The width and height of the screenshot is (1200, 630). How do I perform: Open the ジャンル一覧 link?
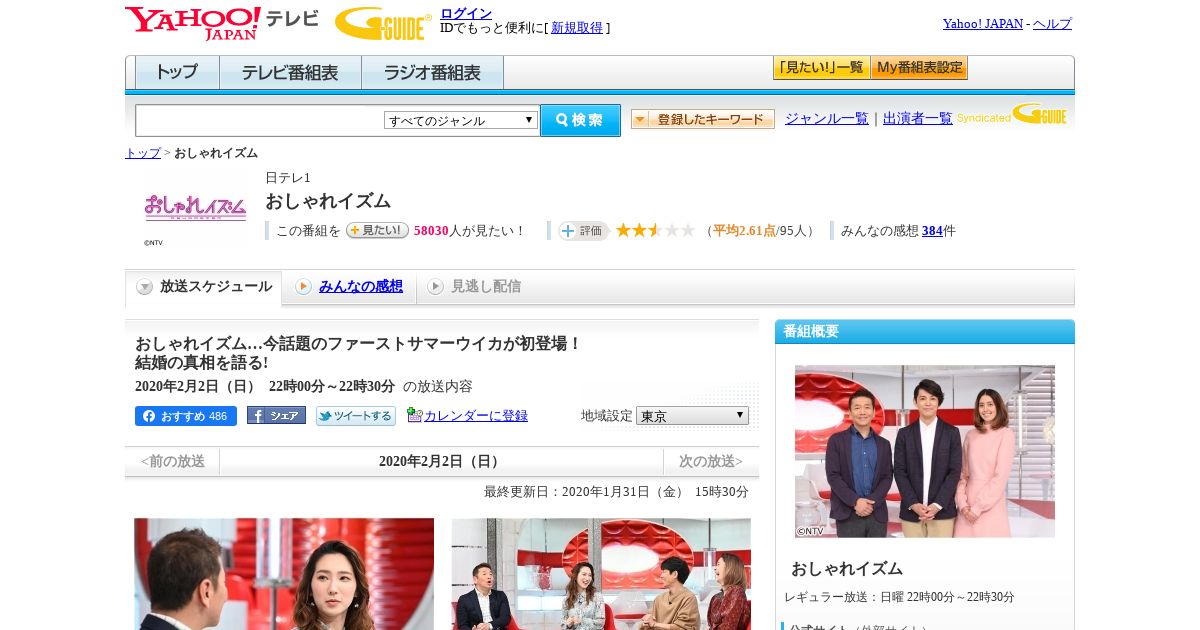pos(826,118)
